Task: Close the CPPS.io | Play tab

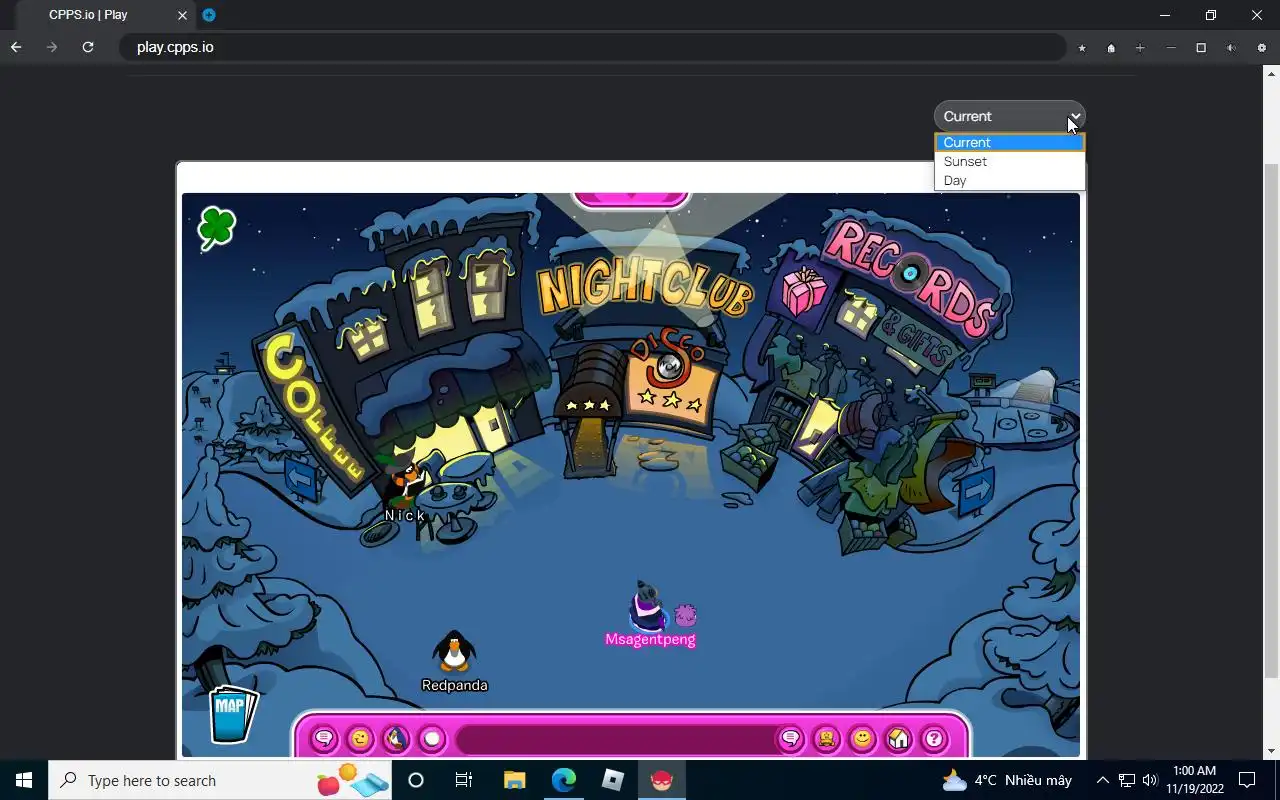Action: pyautogui.click(x=182, y=15)
